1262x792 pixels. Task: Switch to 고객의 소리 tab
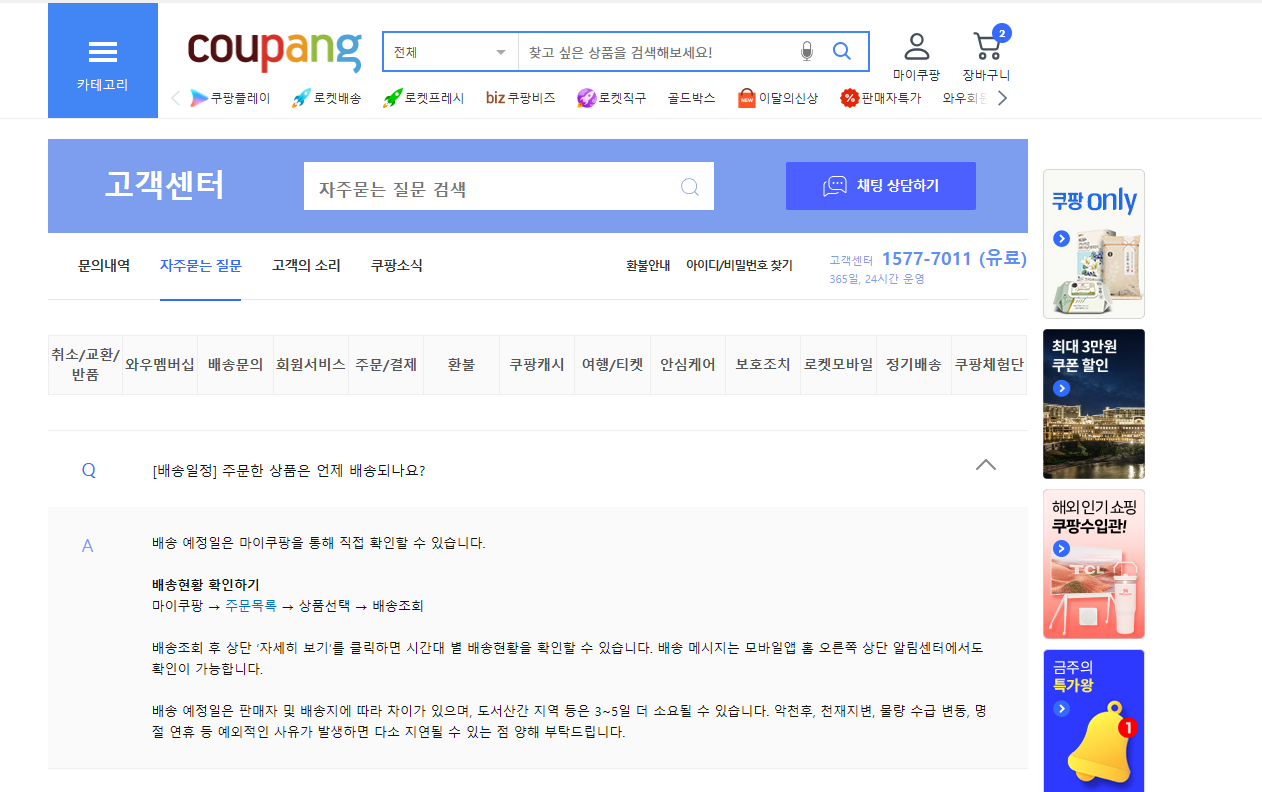click(306, 265)
